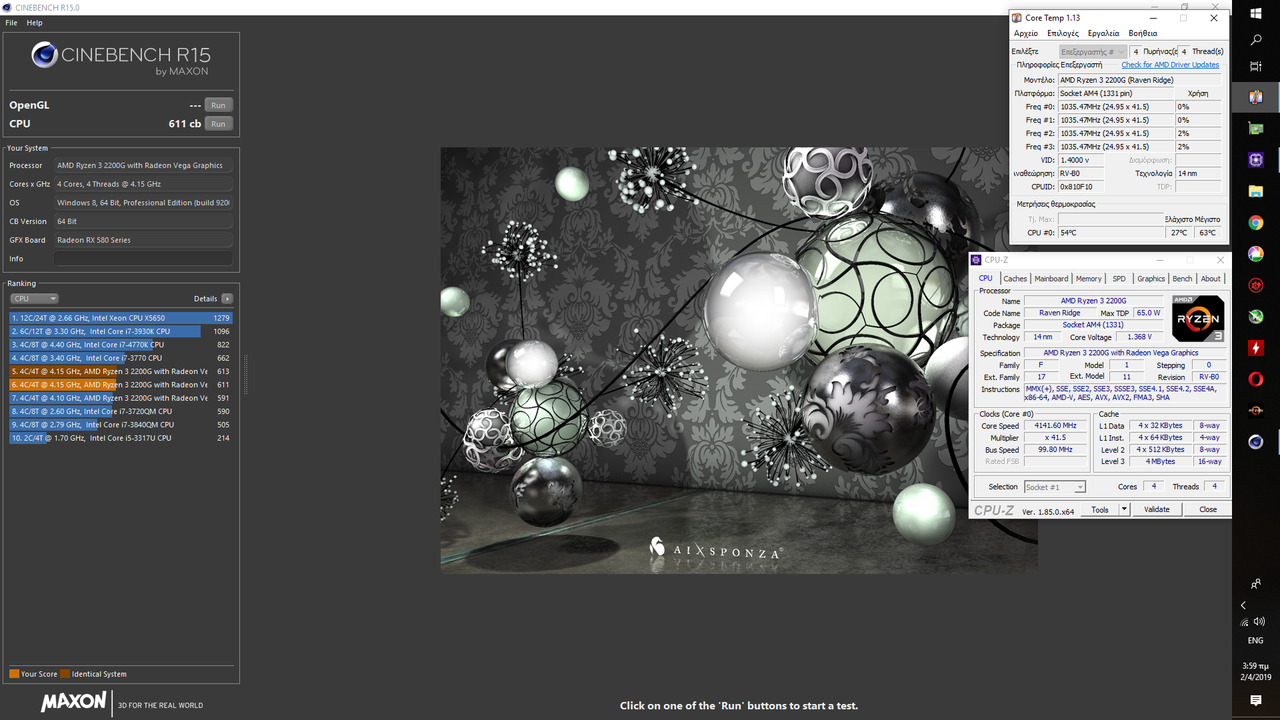Select the Core Temp taskbar icon
This screenshot has width=1280, height=720.
pyautogui.click(x=1256, y=97)
